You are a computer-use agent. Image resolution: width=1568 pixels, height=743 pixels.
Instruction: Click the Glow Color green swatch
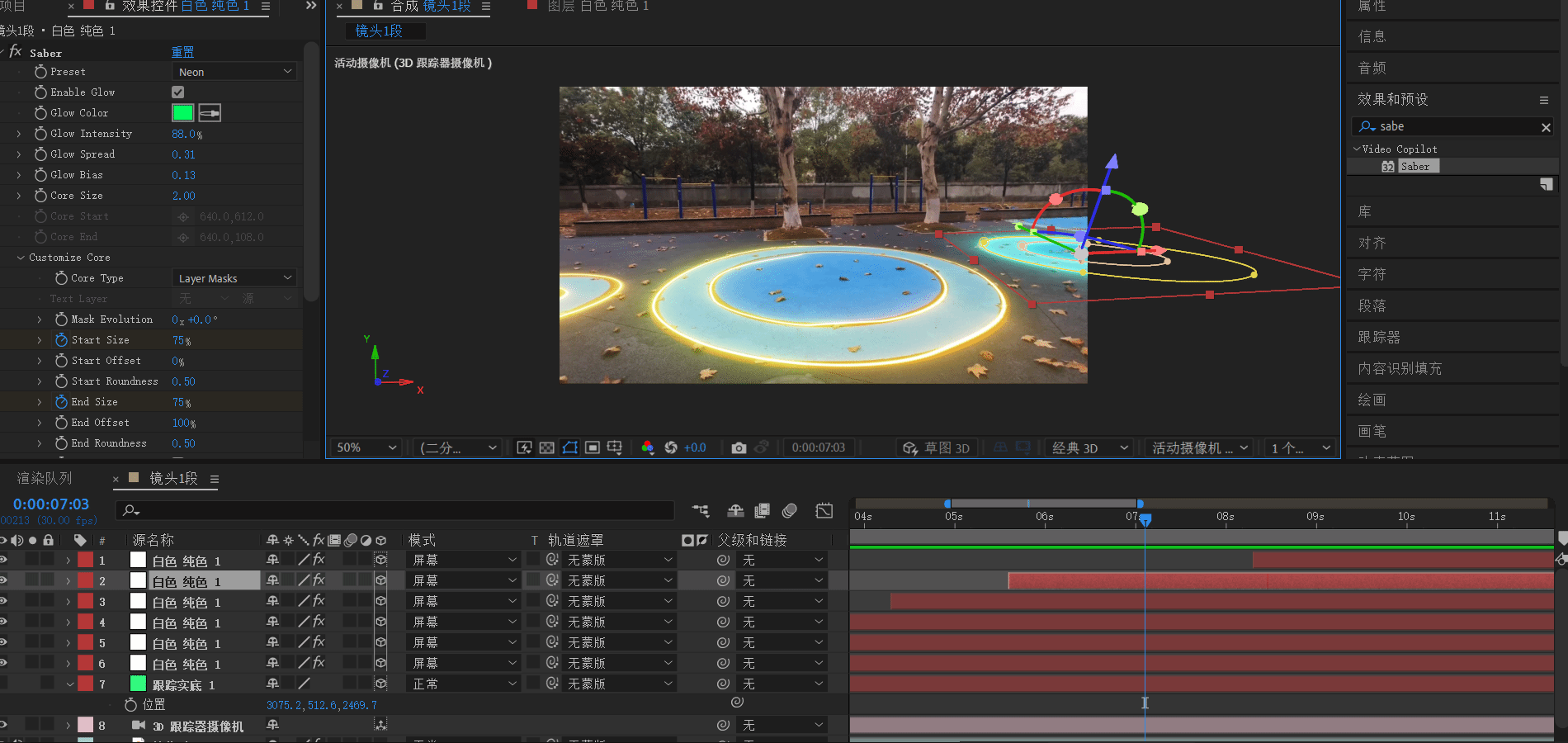[x=182, y=113]
